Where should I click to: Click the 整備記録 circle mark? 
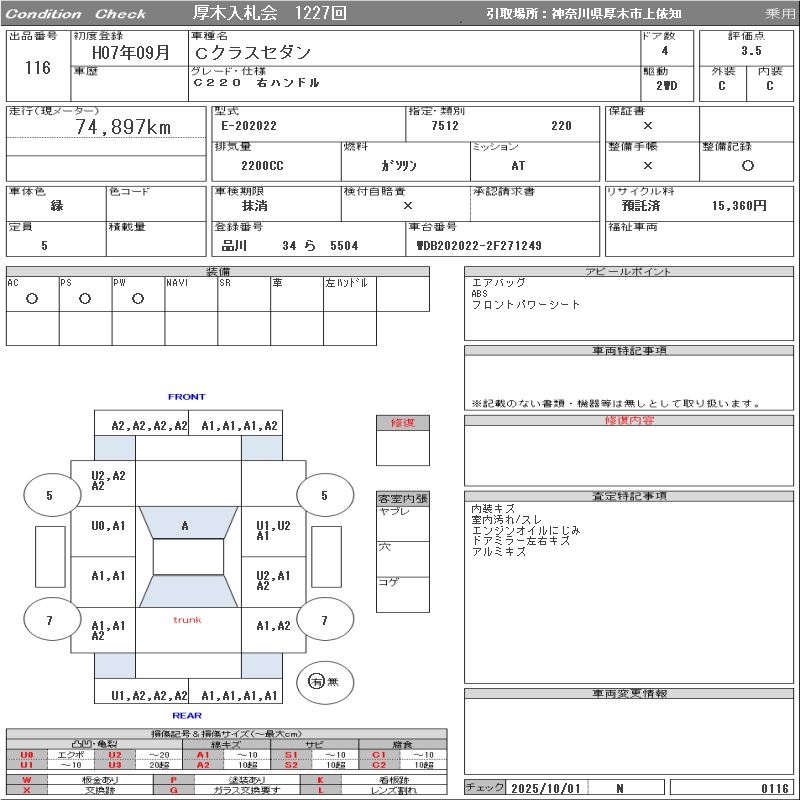click(x=747, y=165)
